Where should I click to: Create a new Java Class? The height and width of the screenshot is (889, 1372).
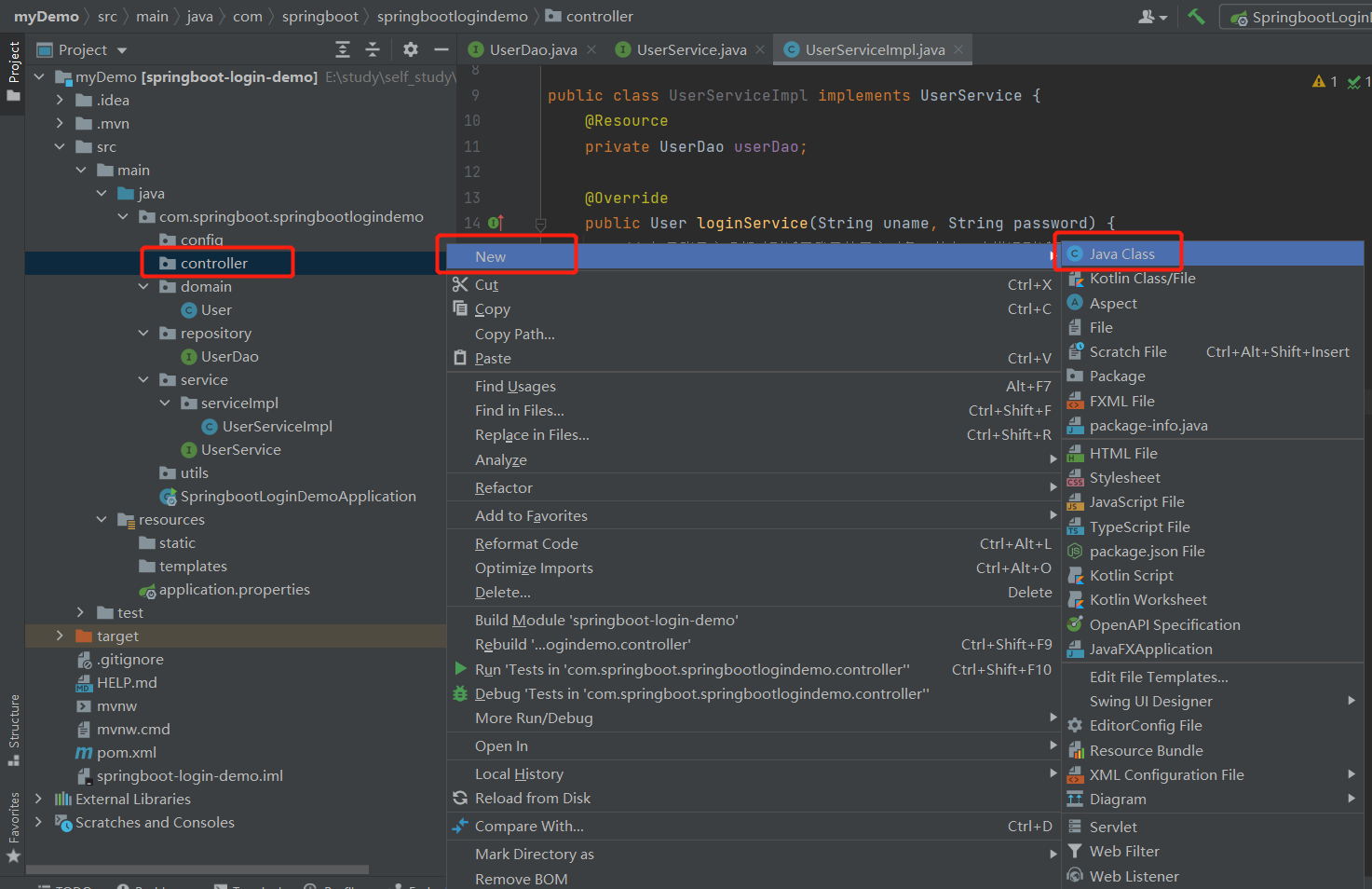tap(1213, 253)
